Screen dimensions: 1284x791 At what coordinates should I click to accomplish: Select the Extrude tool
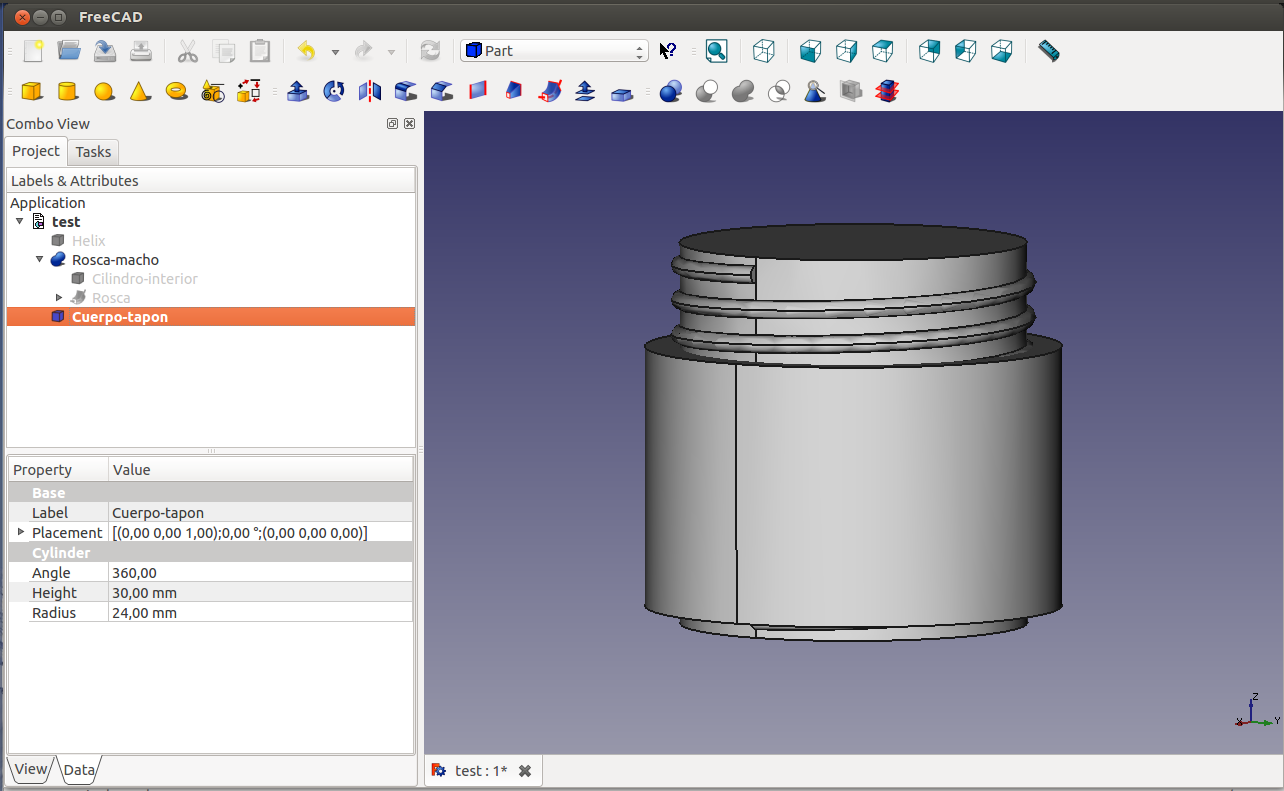(x=298, y=92)
